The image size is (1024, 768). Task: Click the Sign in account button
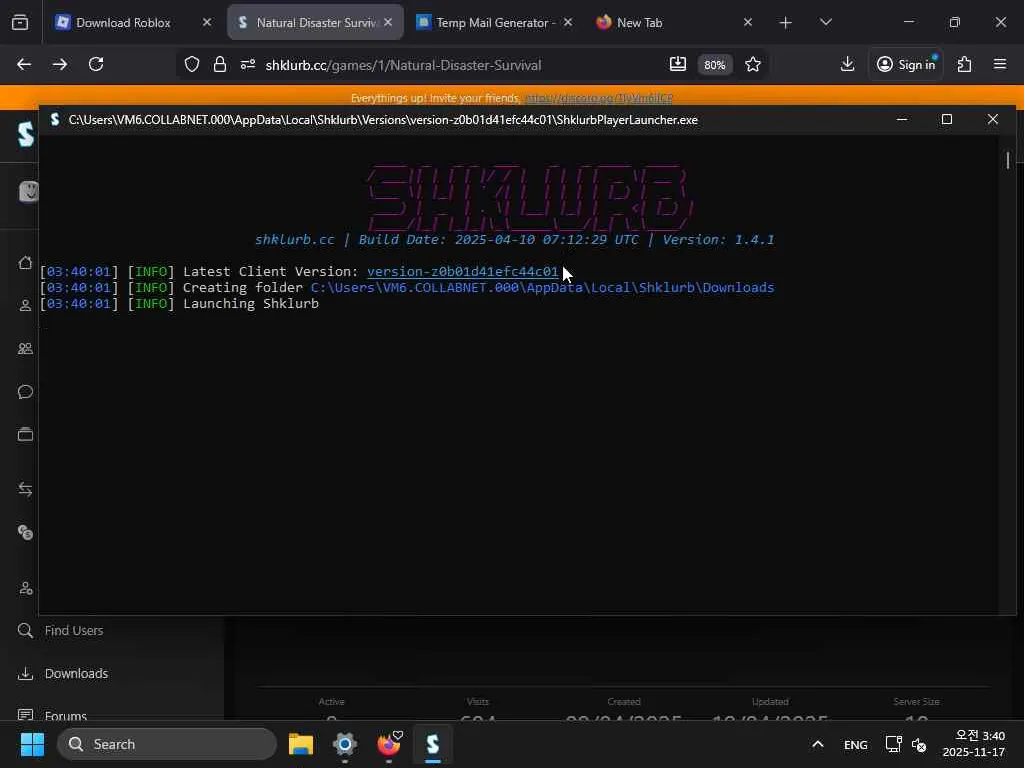coord(906,65)
